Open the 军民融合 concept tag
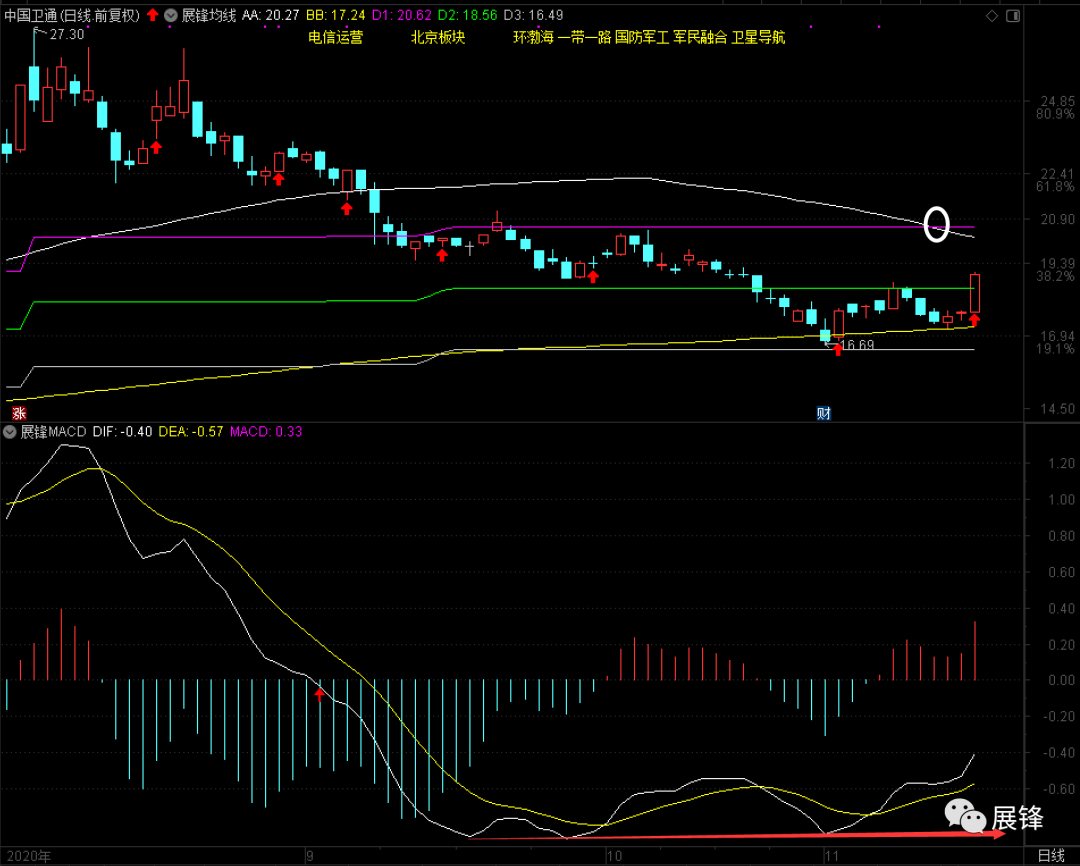 pyautogui.click(x=700, y=37)
